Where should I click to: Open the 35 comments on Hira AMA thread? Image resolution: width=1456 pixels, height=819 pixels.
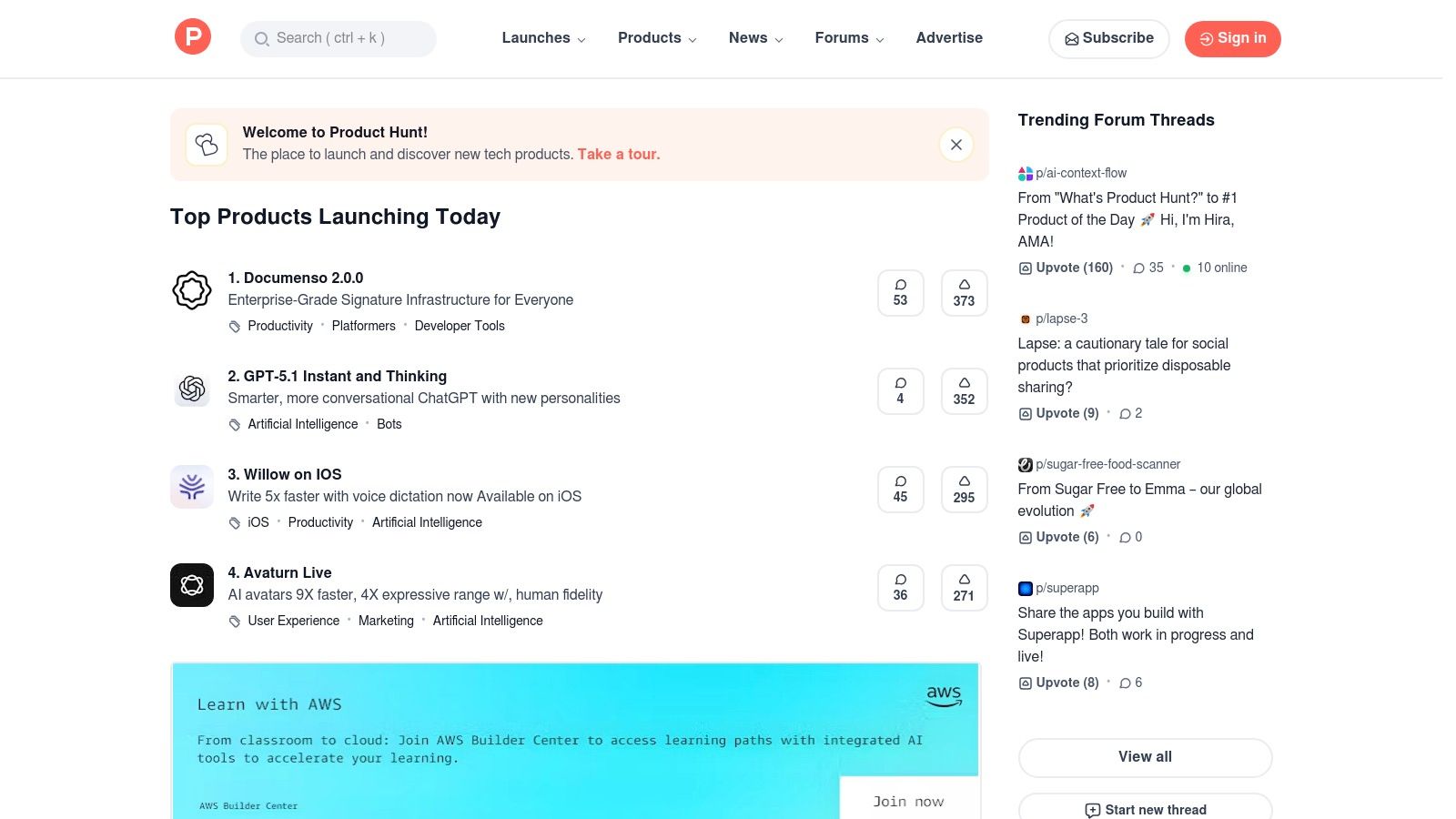pyautogui.click(x=1148, y=268)
